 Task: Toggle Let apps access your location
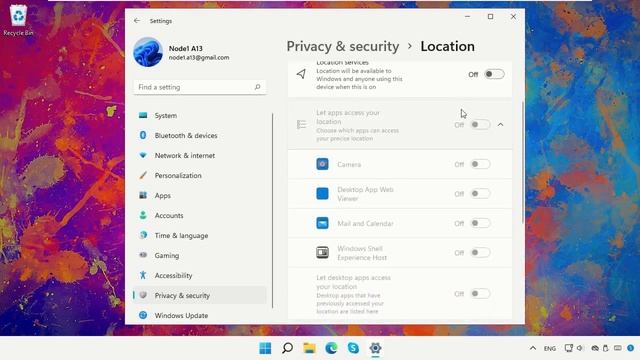tap(480, 124)
